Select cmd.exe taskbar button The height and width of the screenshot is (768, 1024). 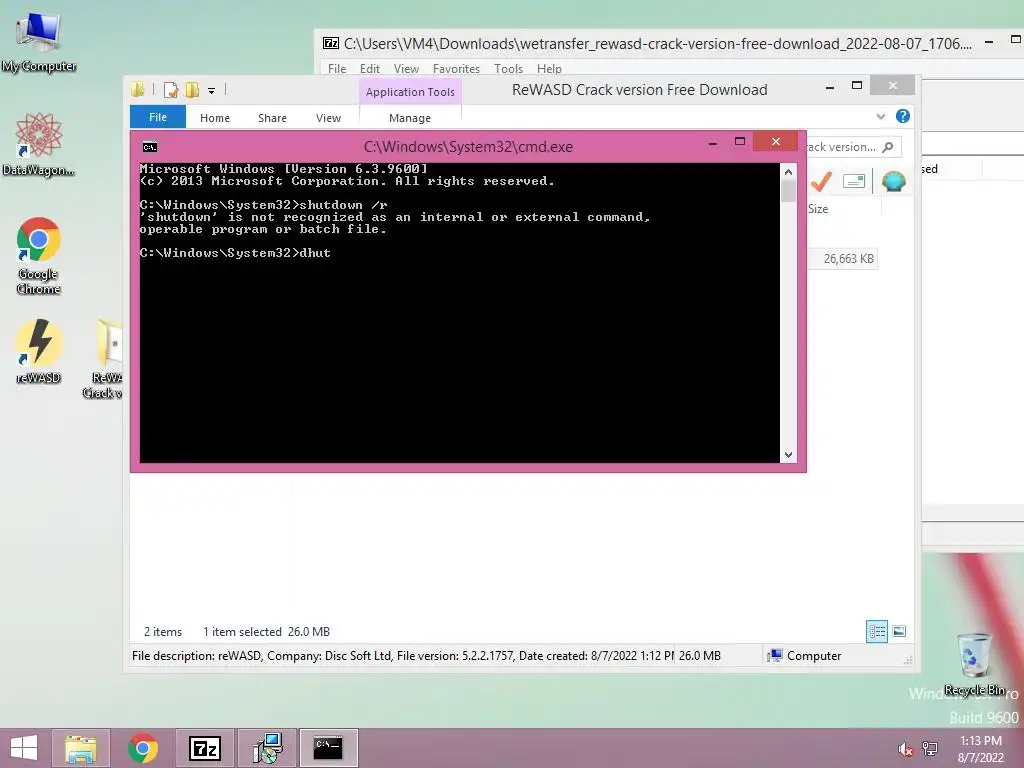[x=328, y=748]
